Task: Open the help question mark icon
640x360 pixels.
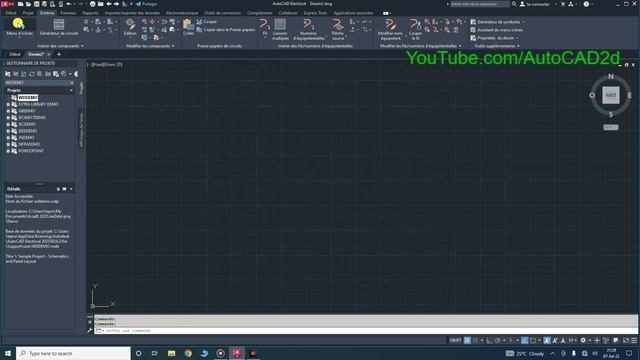Action: (586, 4)
